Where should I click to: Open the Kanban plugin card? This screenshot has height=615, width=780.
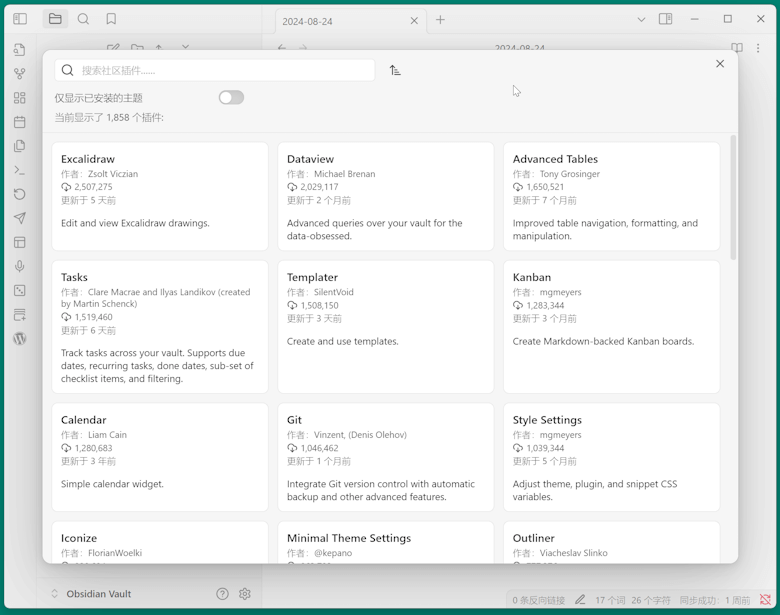pyautogui.click(x=611, y=327)
